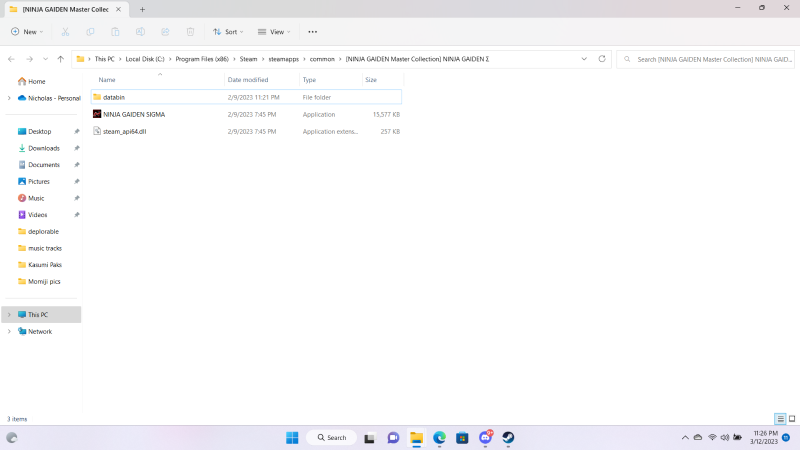This screenshot has height=450, width=800.
Task: Click the Wi-Fi network tray icon
Action: pyautogui.click(x=712, y=437)
